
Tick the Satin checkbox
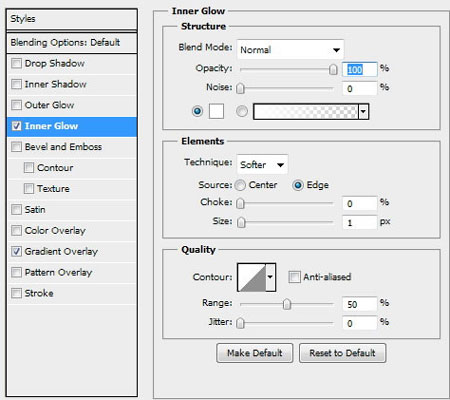coord(16,210)
